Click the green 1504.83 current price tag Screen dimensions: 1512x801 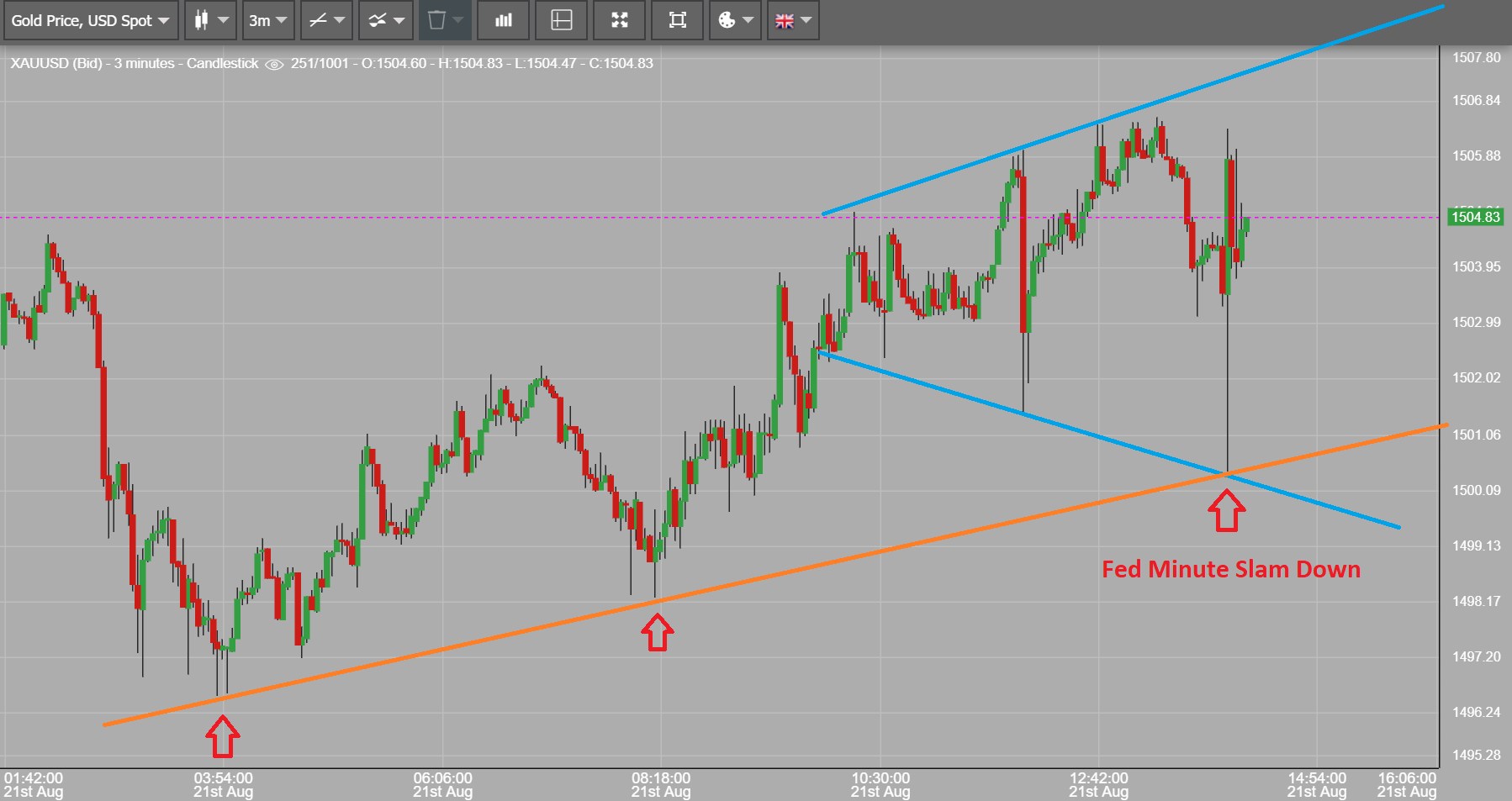point(1476,217)
